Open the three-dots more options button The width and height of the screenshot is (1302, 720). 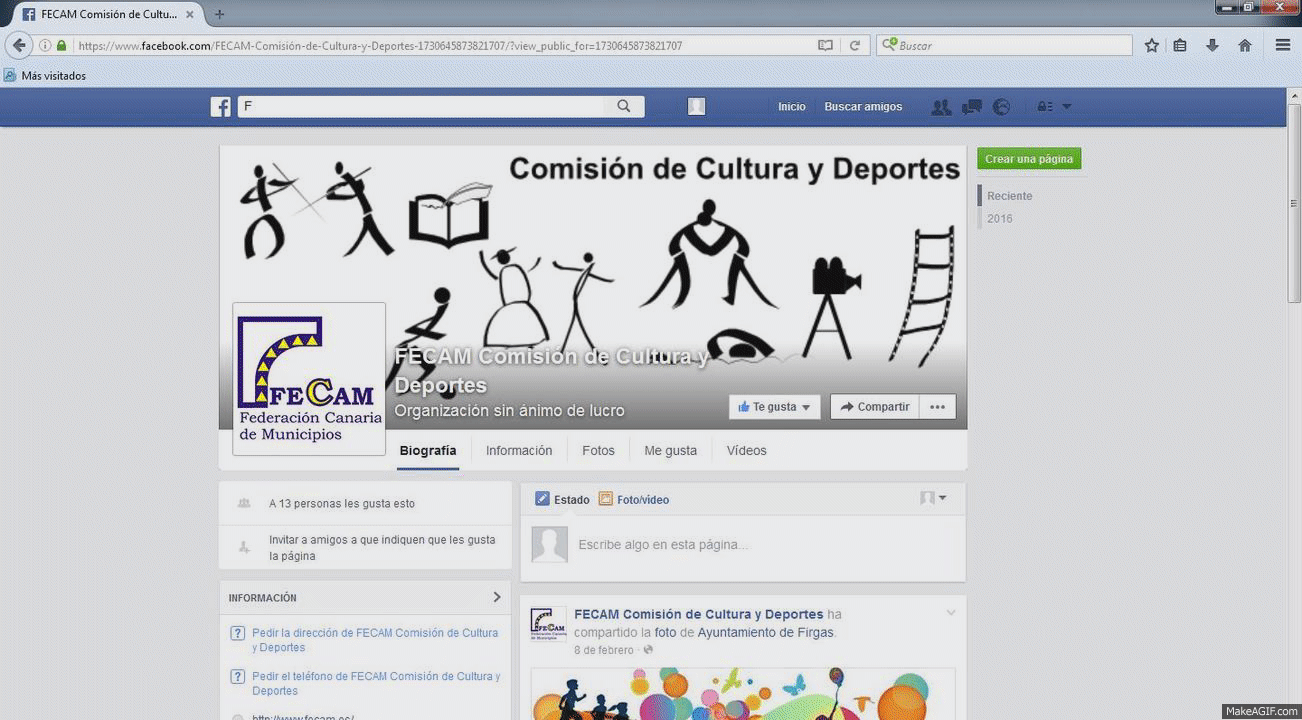coord(937,407)
